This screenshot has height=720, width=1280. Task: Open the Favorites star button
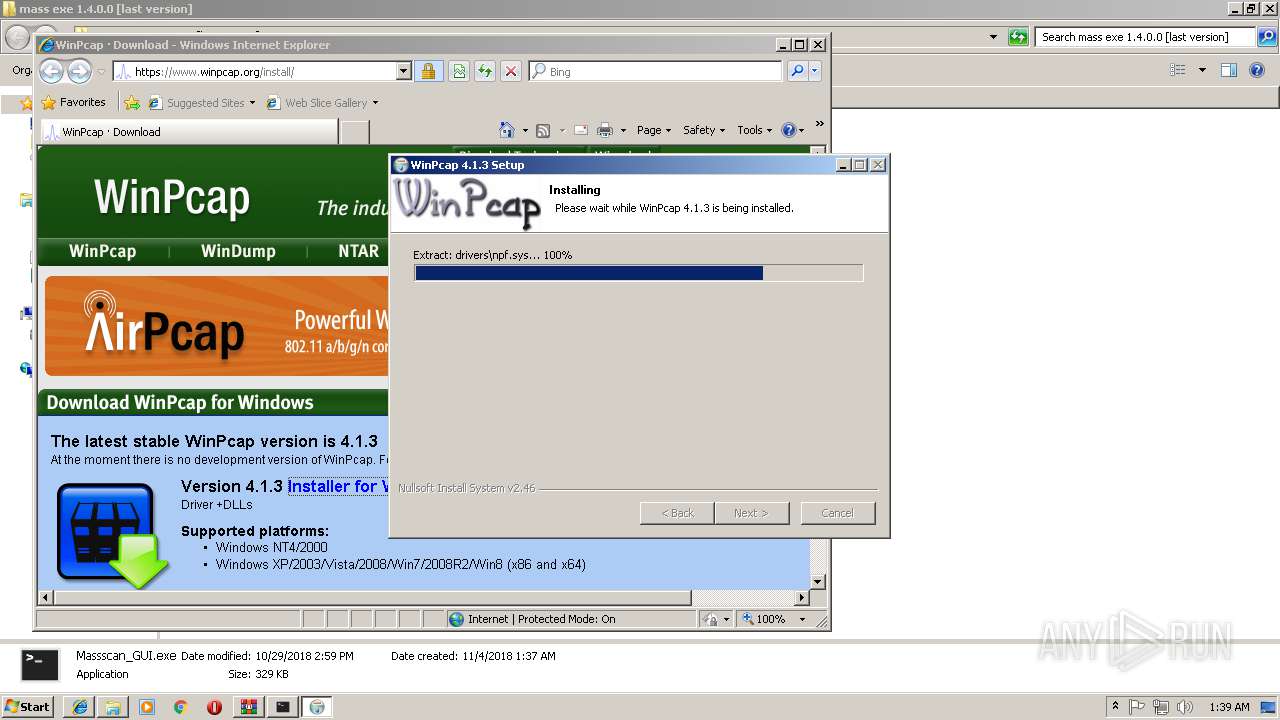73,102
